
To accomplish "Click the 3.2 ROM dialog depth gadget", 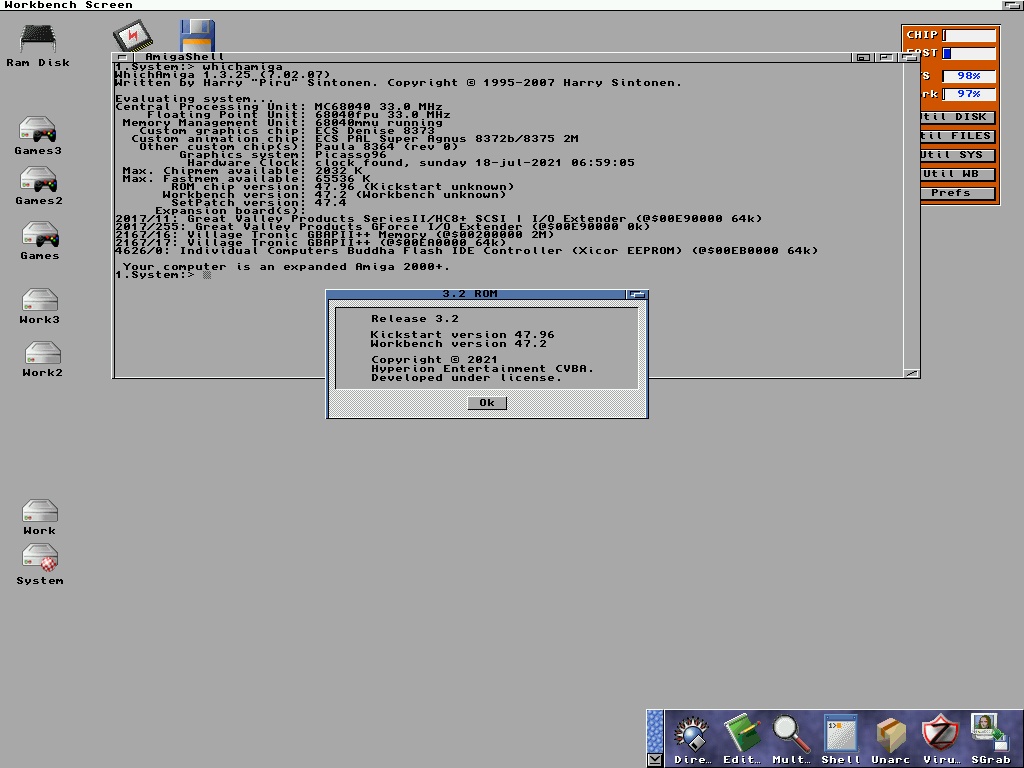I will (637, 295).
